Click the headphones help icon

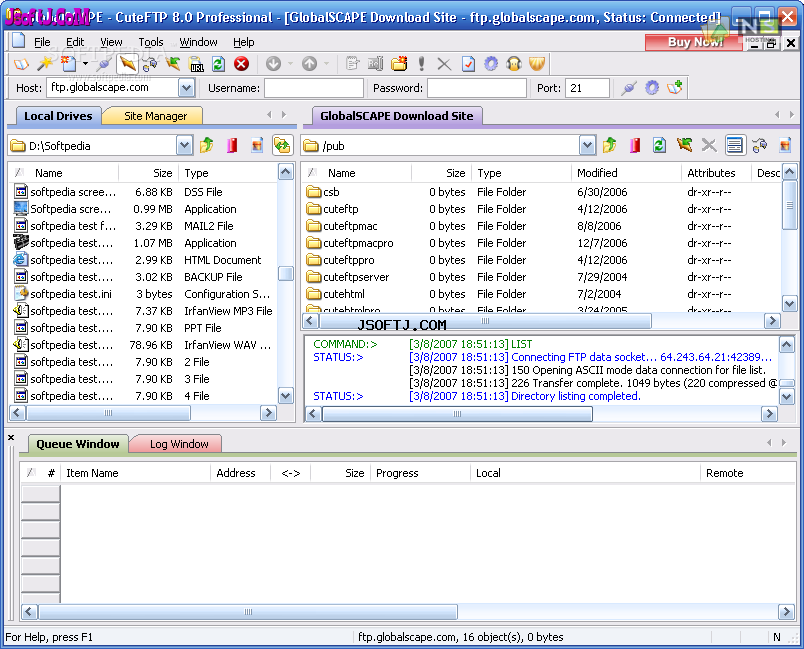pyautogui.click(x=514, y=64)
